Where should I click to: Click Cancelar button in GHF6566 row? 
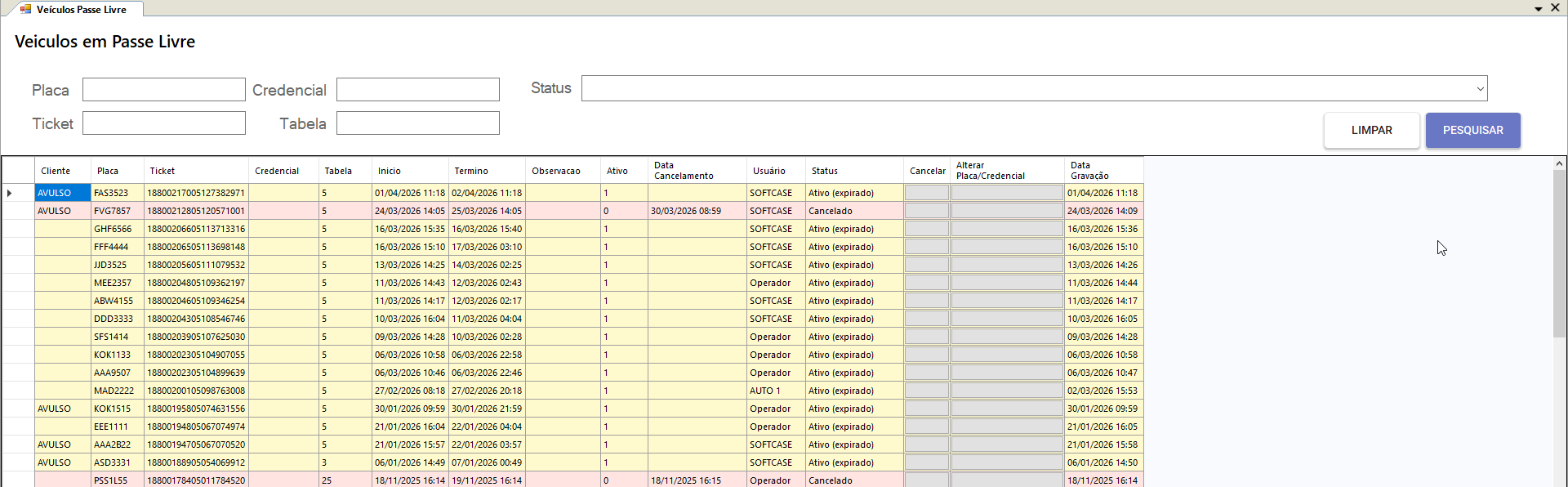(927, 229)
